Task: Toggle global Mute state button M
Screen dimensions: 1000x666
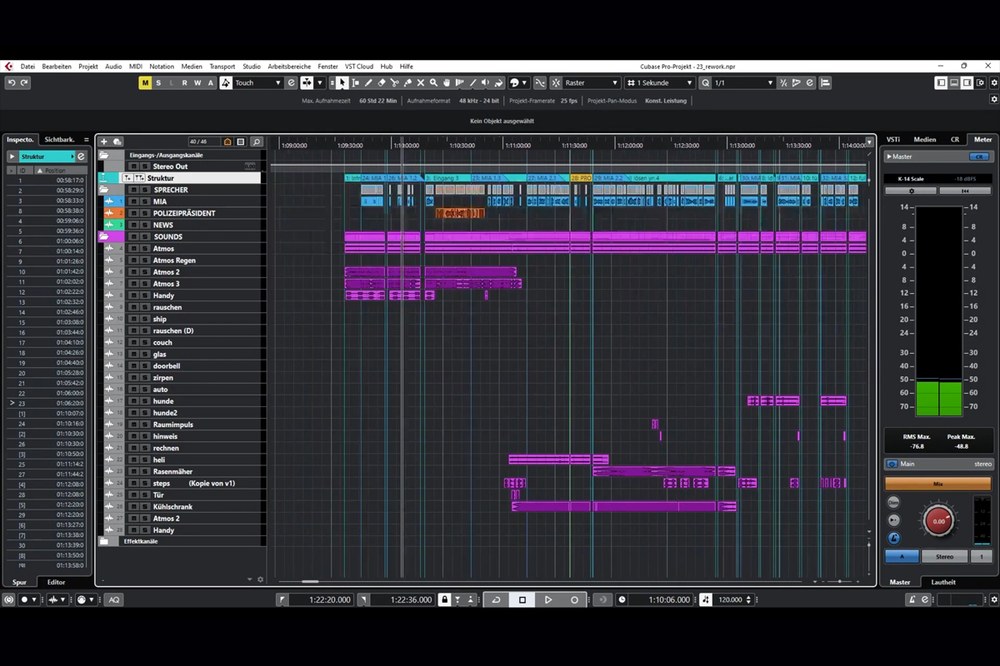Action: point(145,83)
